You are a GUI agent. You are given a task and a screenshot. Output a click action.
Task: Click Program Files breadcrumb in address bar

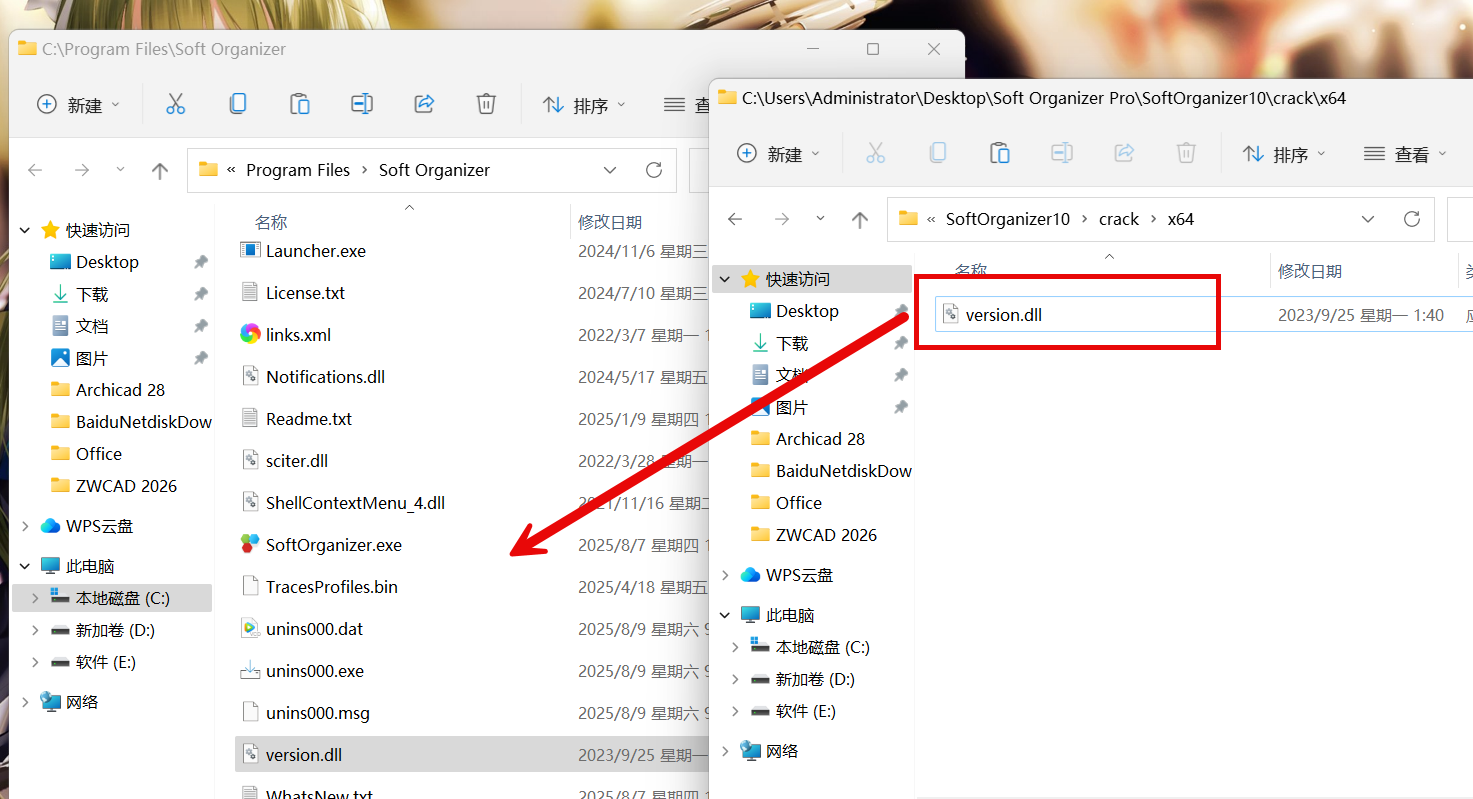coord(298,170)
